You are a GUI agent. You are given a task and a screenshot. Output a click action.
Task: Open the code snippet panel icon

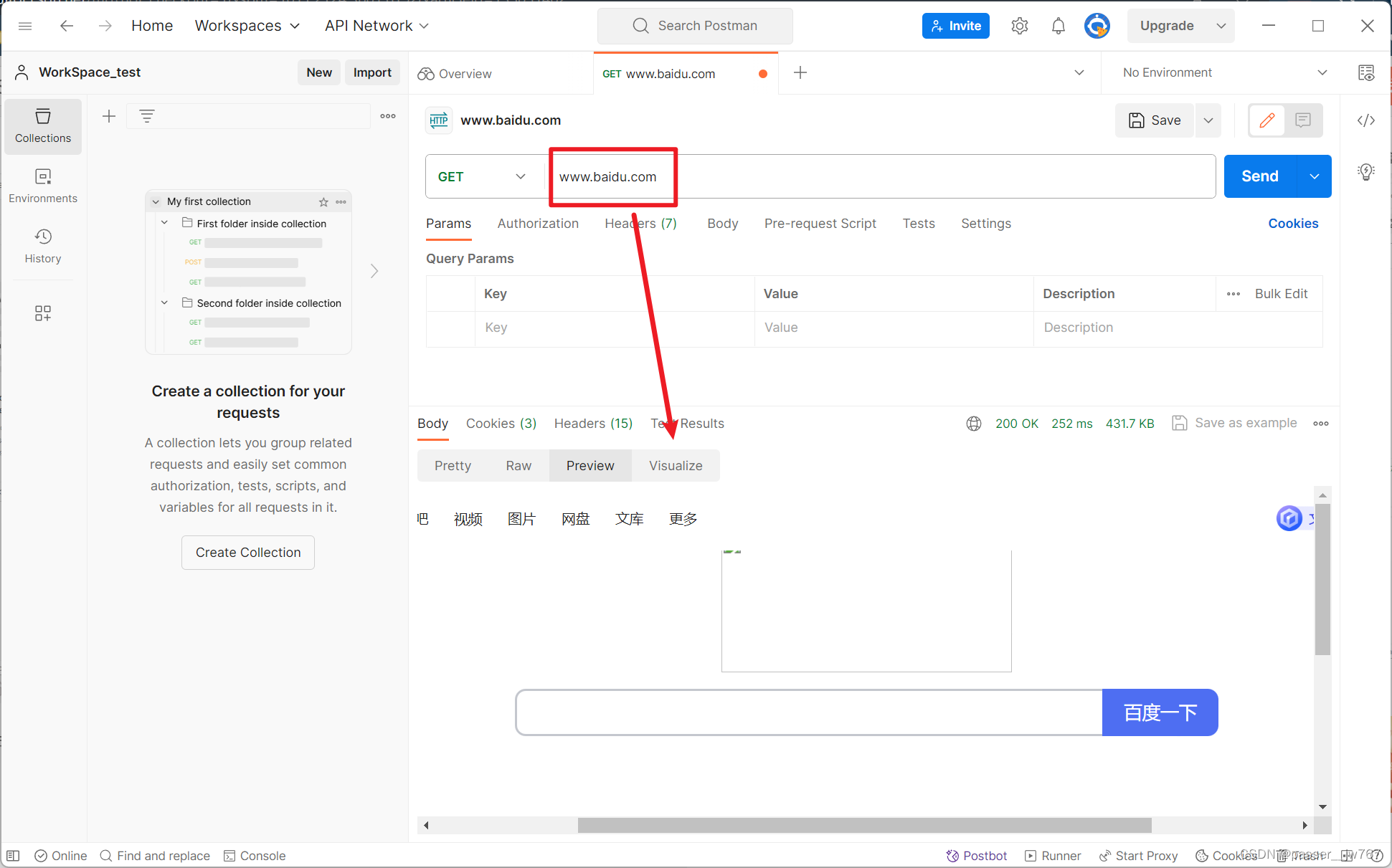1365,120
